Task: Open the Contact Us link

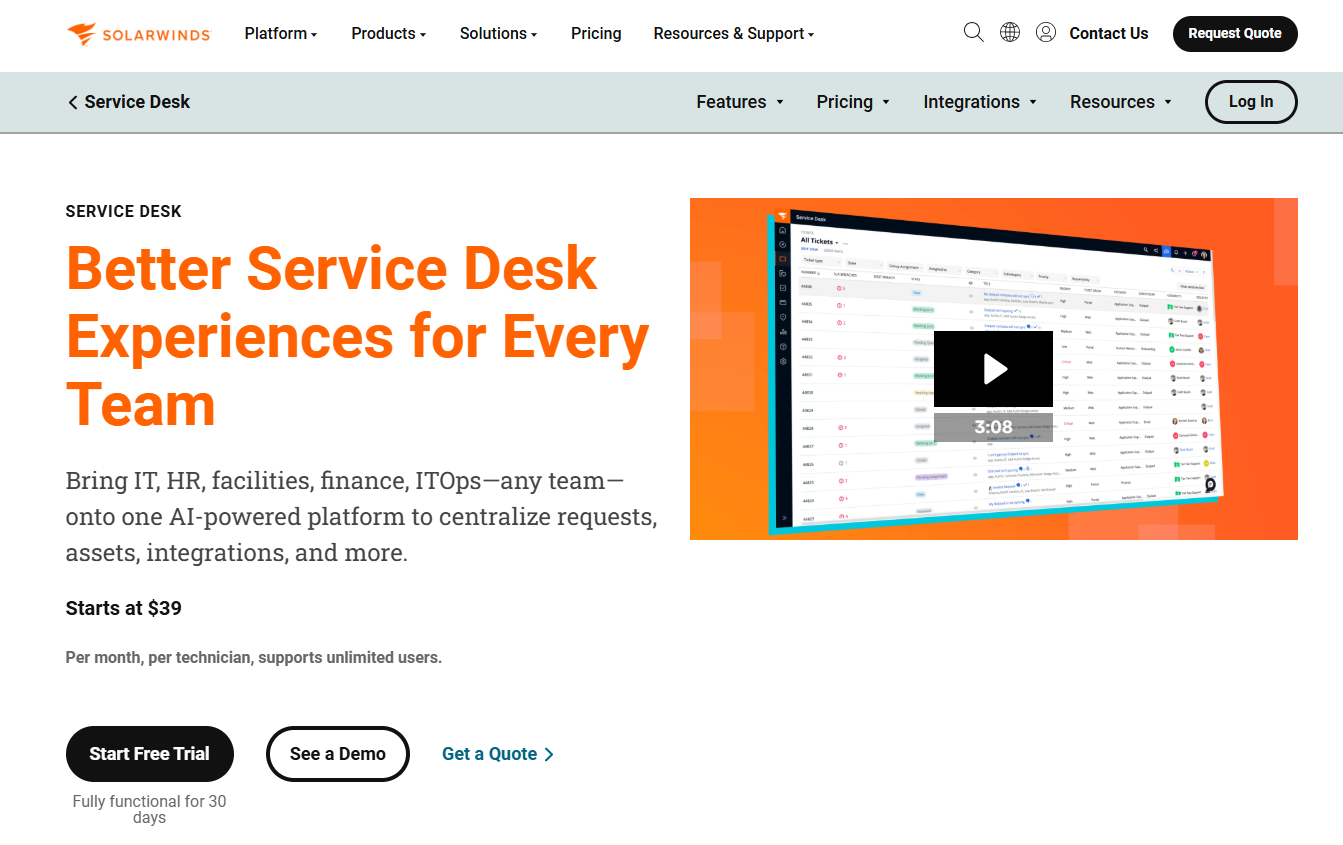Action: (x=1109, y=34)
